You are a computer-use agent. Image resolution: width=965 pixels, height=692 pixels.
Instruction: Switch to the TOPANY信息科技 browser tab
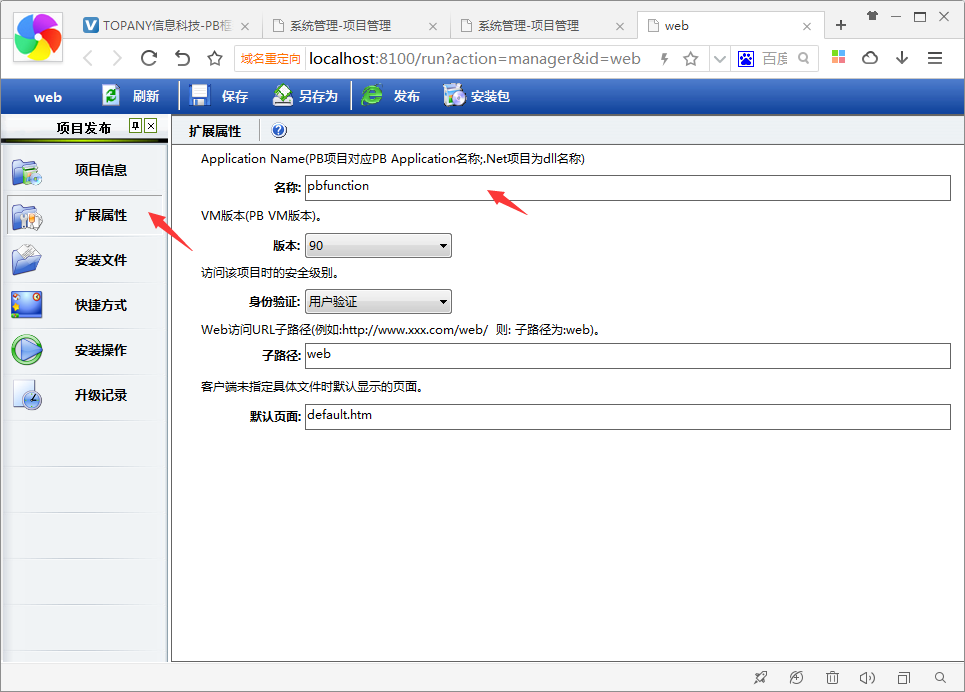pos(157,26)
